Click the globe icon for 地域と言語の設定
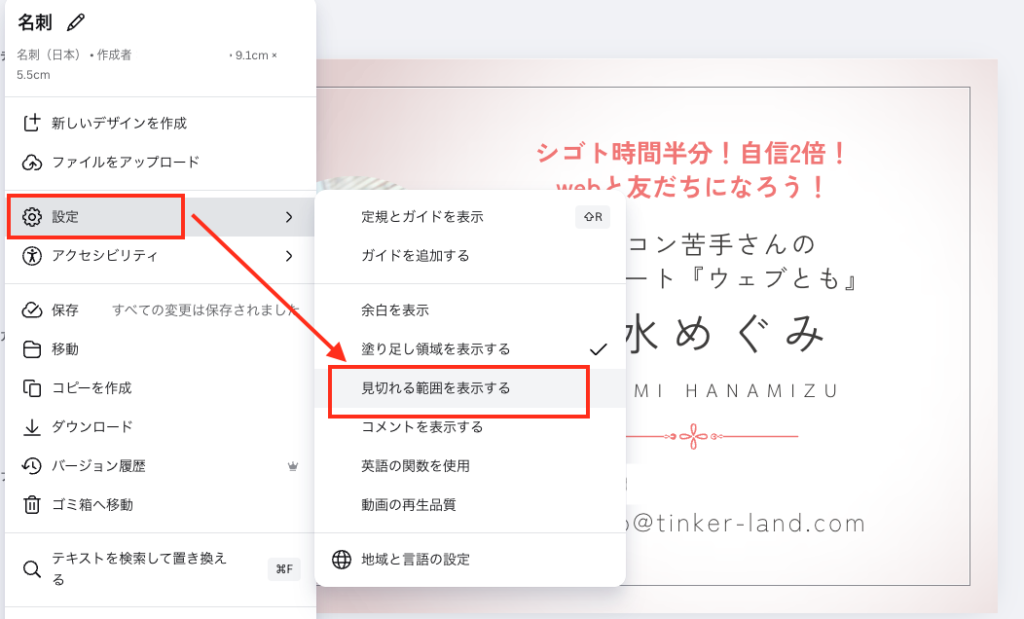The image size is (1024, 619). coord(341,559)
